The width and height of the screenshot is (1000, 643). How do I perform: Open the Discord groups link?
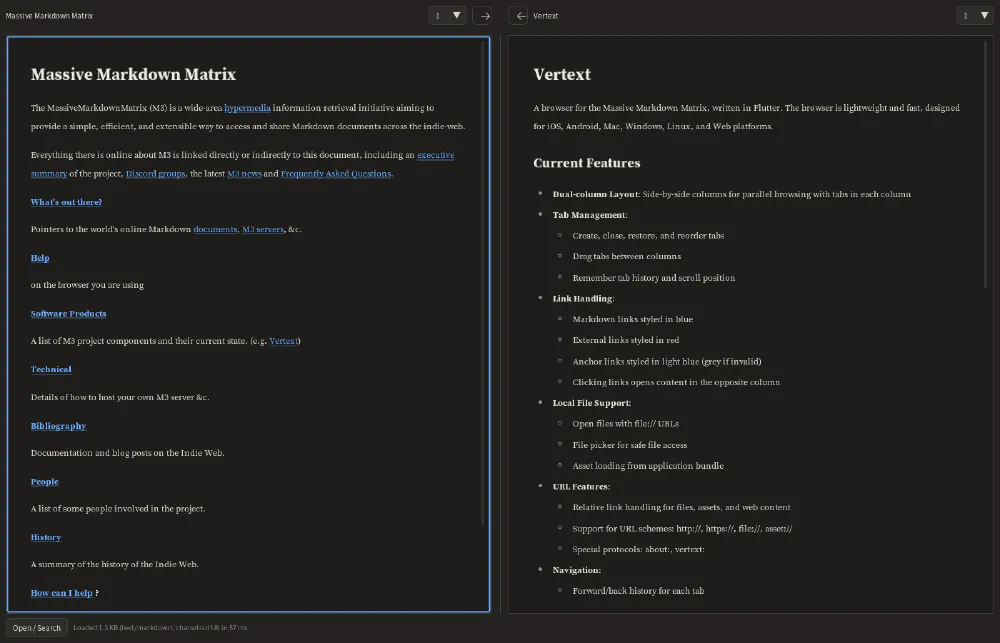(155, 174)
